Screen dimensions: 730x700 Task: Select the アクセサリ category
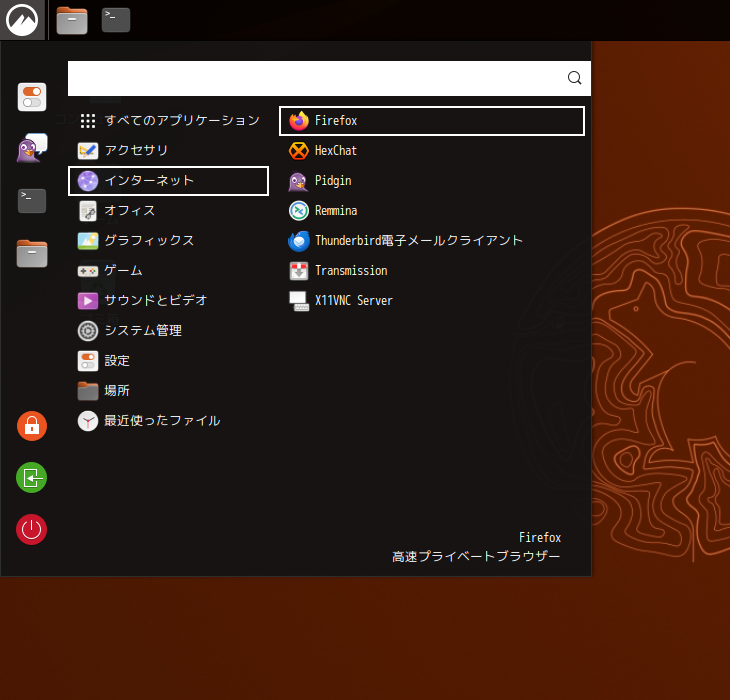pos(169,150)
